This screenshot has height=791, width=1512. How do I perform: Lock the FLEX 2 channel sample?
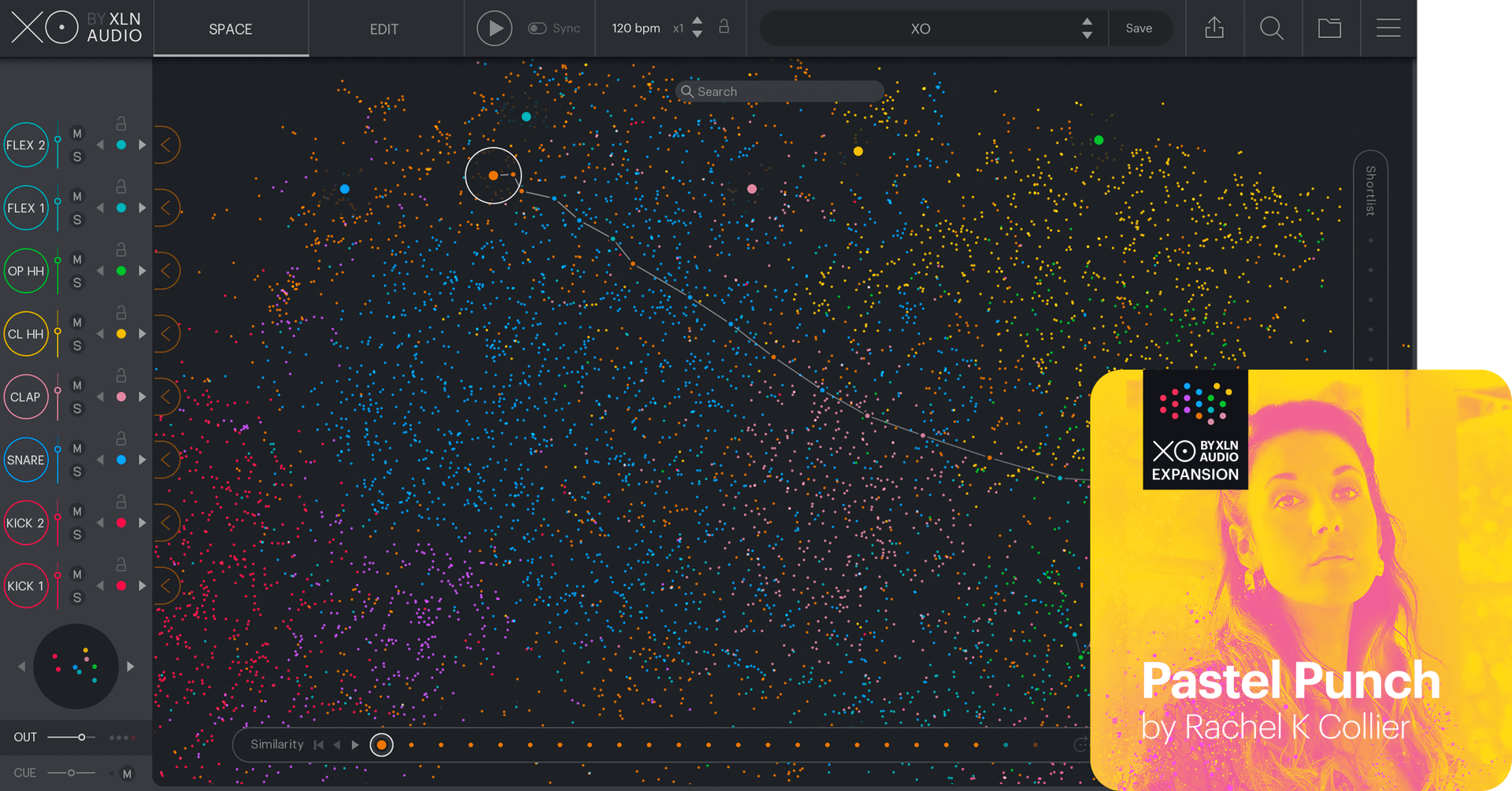tap(121, 124)
